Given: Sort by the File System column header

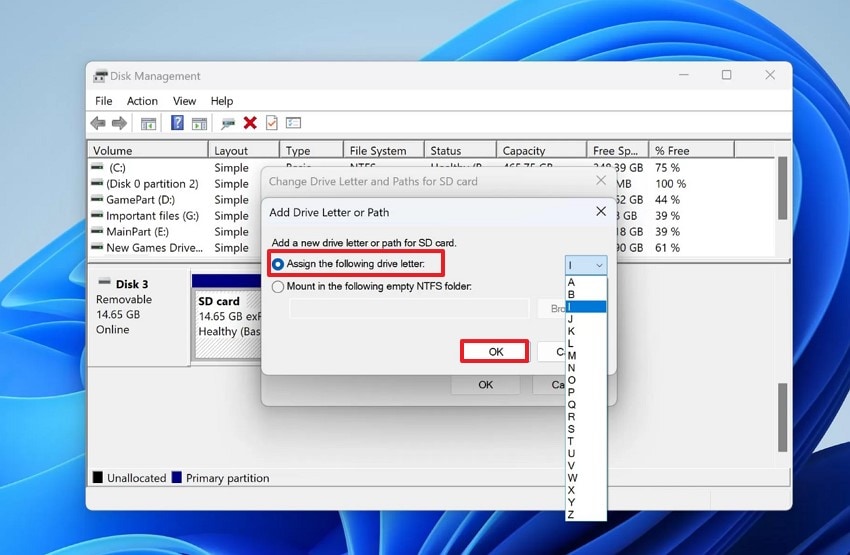Looking at the screenshot, I should [x=384, y=150].
